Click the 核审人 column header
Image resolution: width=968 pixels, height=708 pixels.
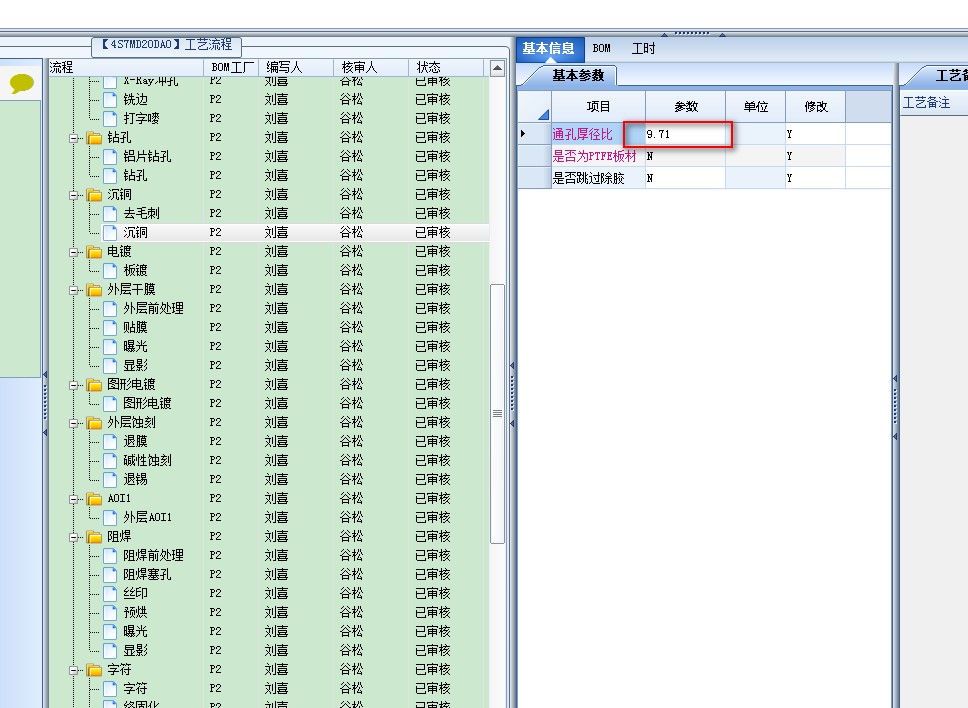point(371,67)
